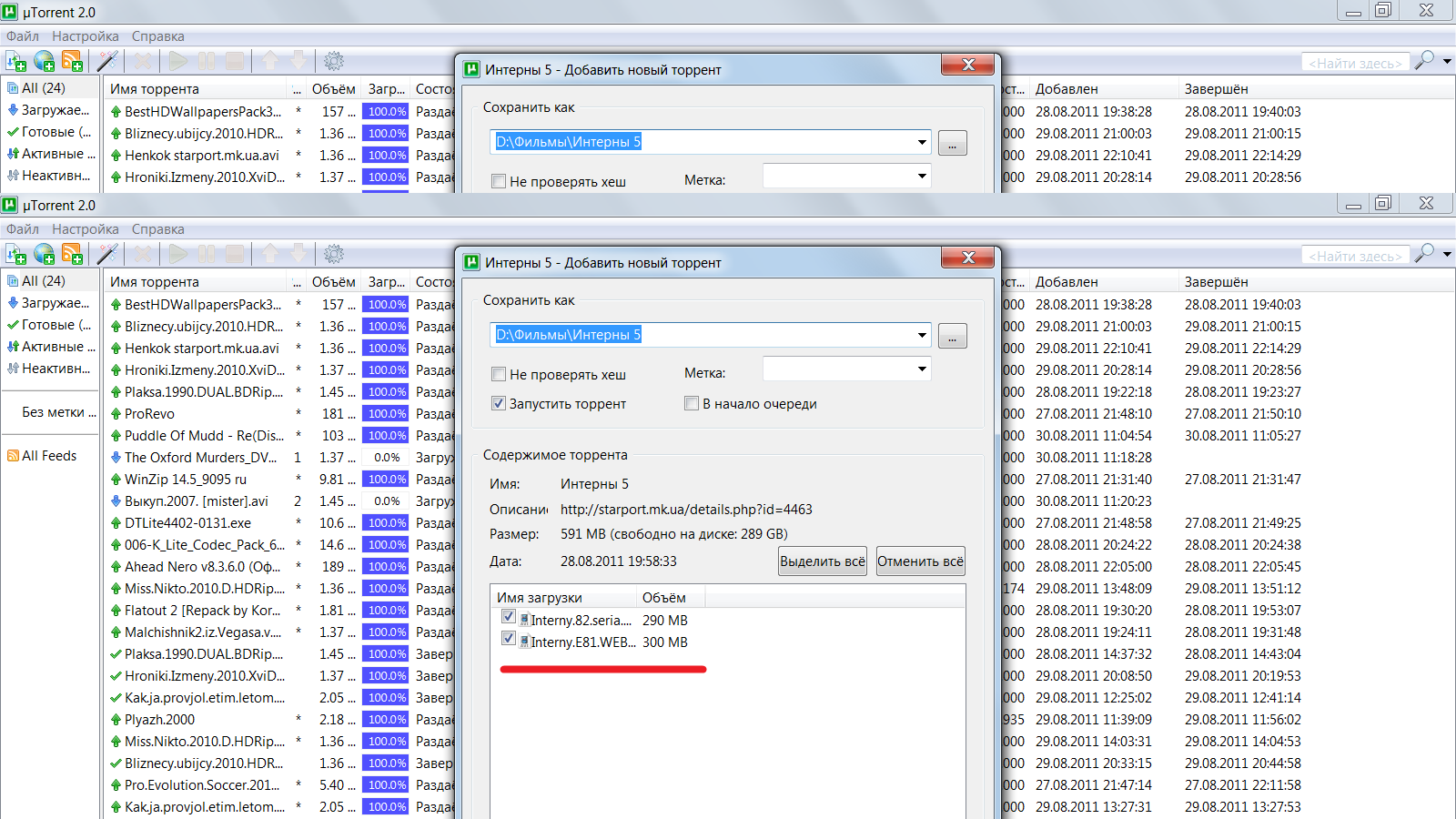Select 'Готовые' category in lower window sidebar

click(x=49, y=325)
